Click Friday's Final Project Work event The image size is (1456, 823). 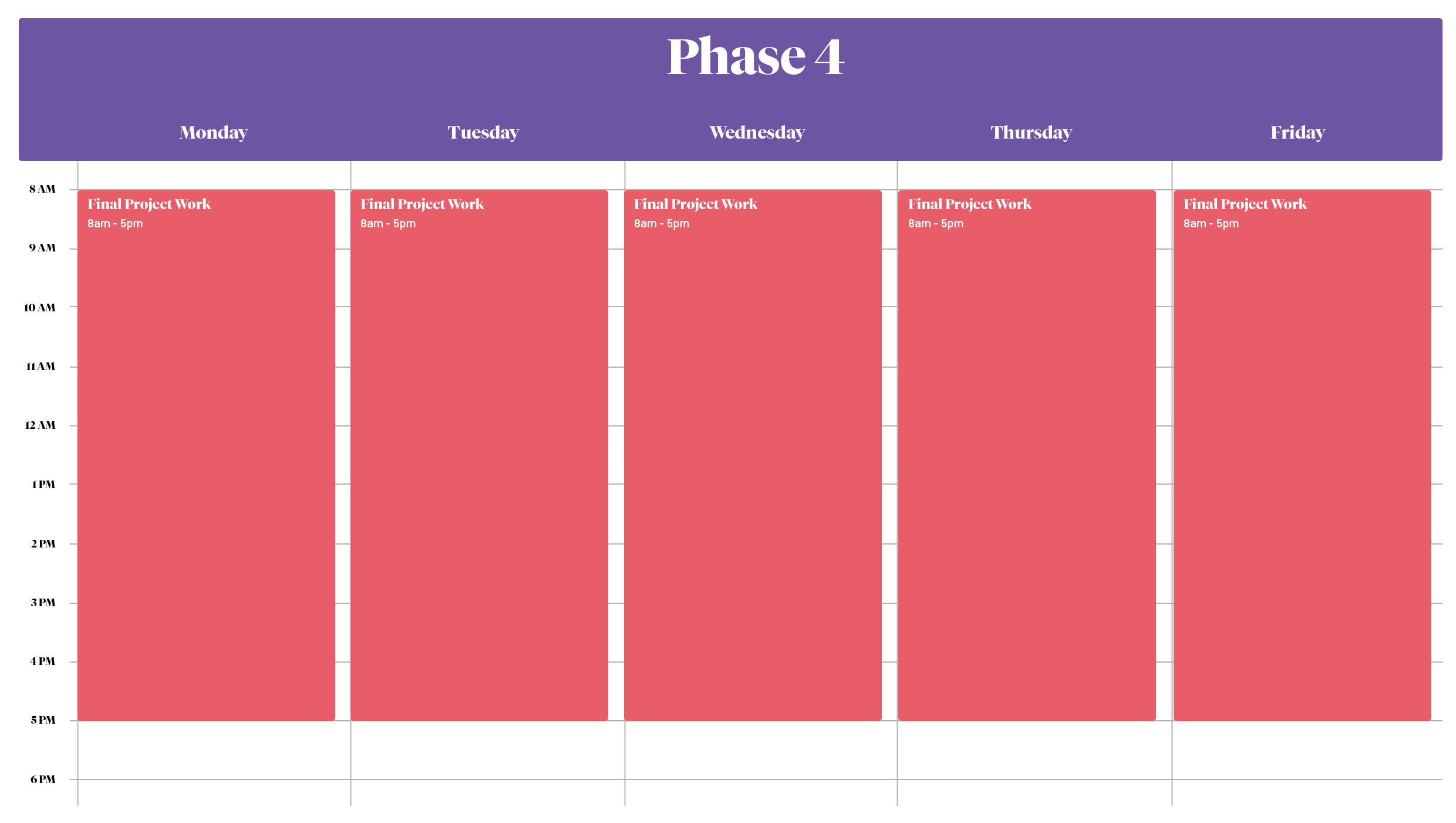tap(1302, 455)
